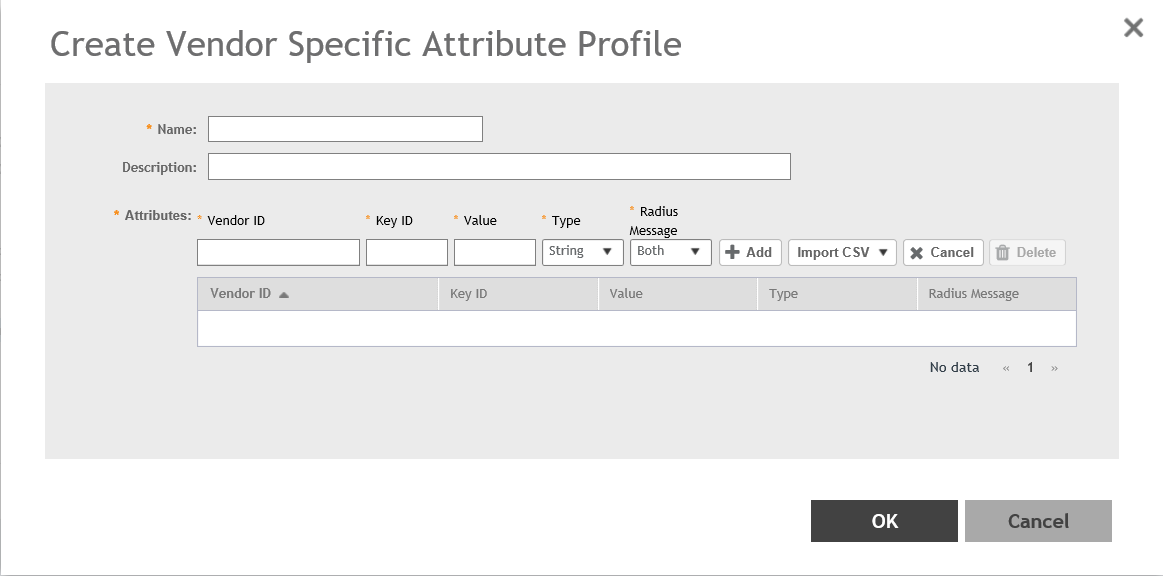This screenshot has height=576, width=1163.
Task: Go to next page using double-right arrow
Action: 1054,368
